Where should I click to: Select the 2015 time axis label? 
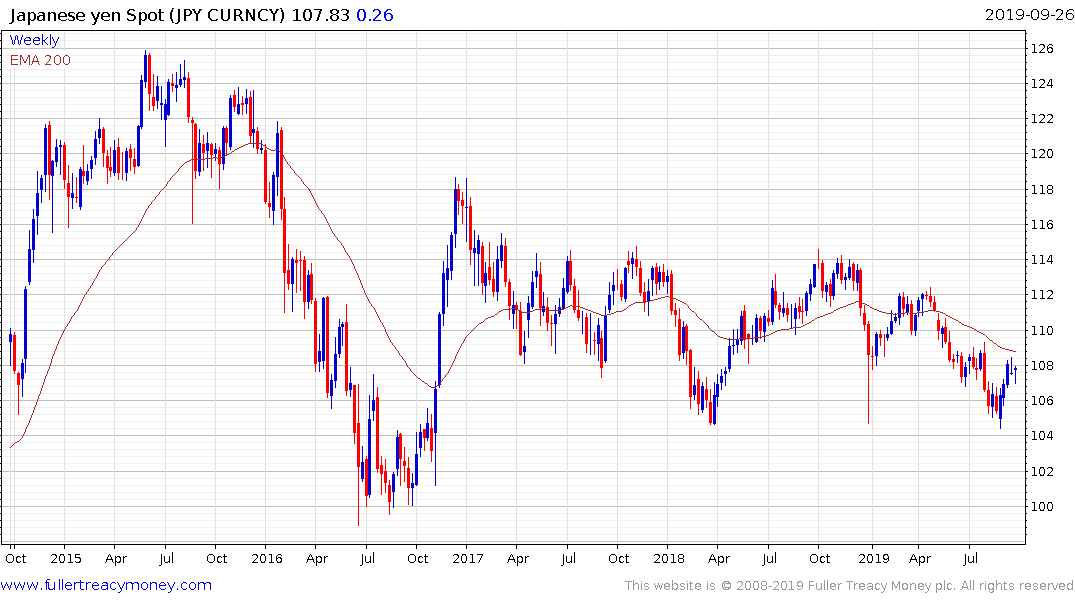[65, 558]
